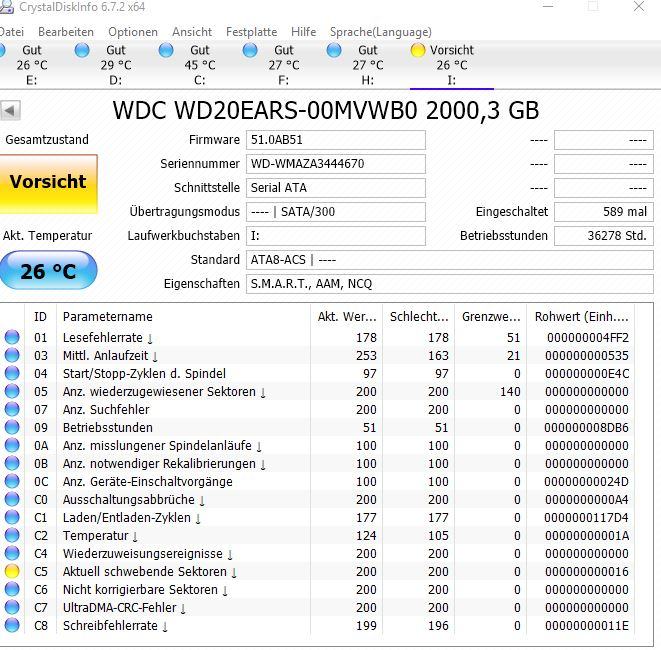The width and height of the screenshot is (661, 650).
Task: Click the Akt. Wer... column header
Action: [x=347, y=317]
